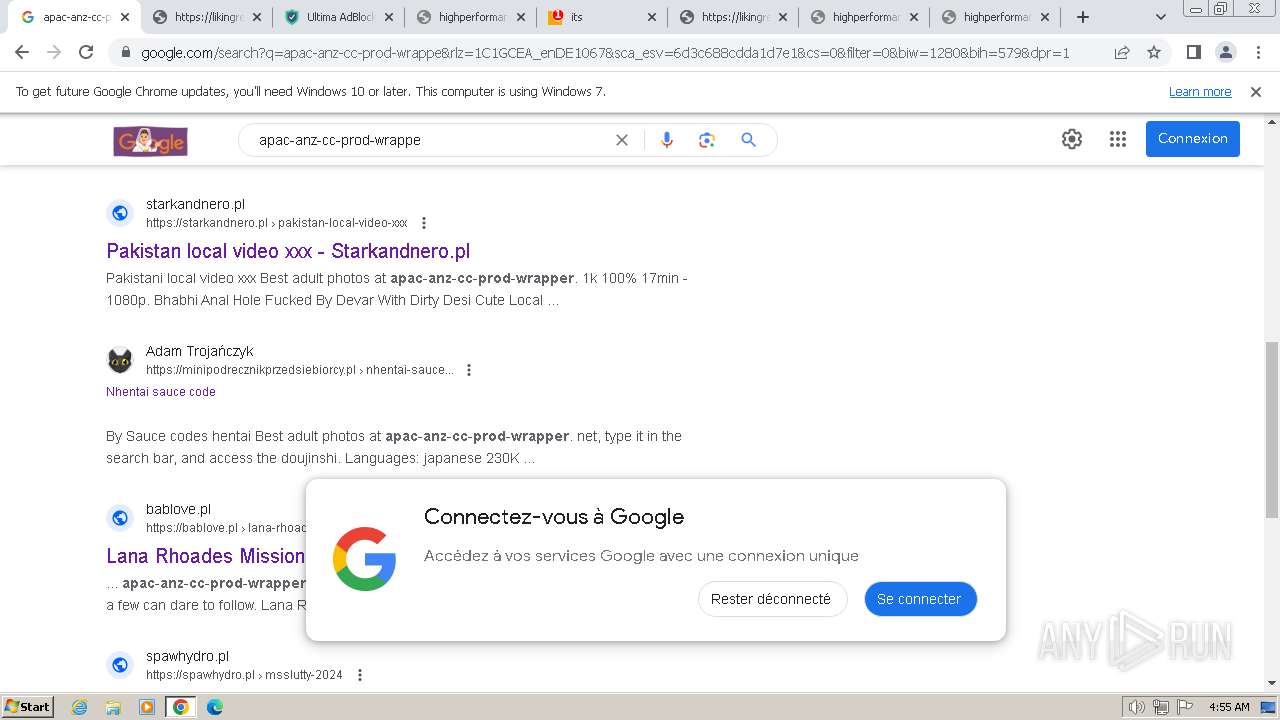Viewport: 1280px width, 720px height.
Task: Click the page vertical scrollbar thumb
Action: tap(1271, 430)
